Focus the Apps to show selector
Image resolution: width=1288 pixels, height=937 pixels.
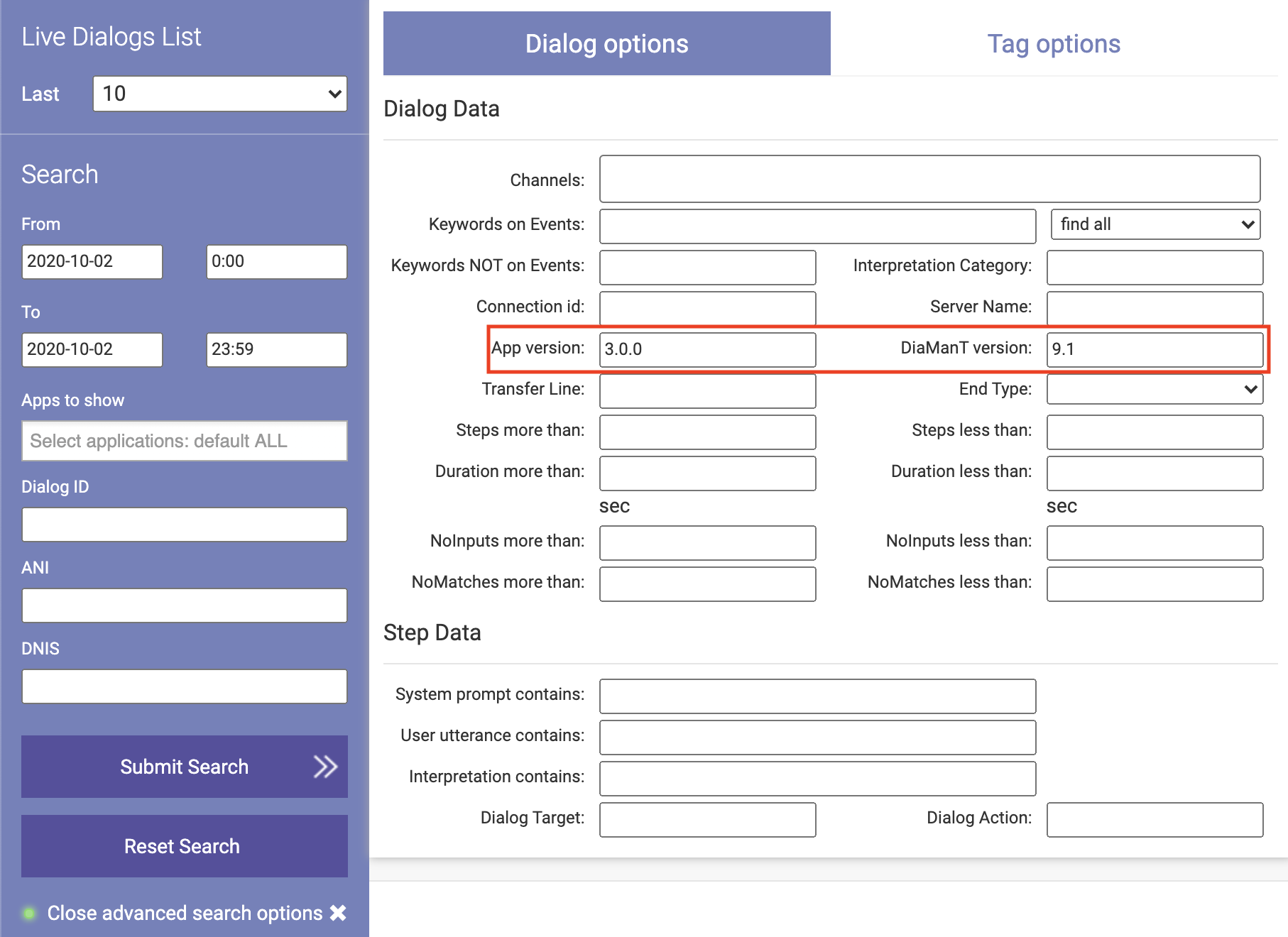184,441
